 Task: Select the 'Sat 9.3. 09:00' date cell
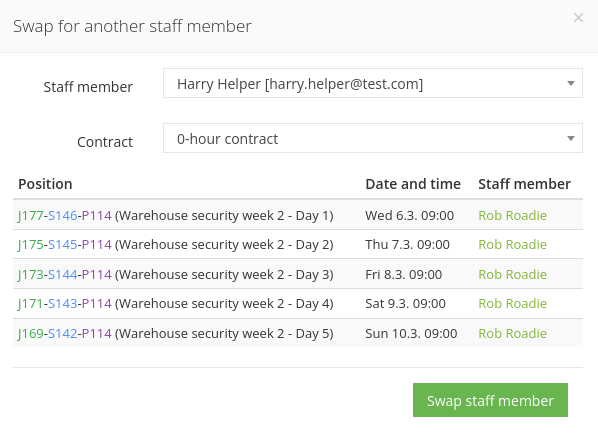tap(405, 304)
